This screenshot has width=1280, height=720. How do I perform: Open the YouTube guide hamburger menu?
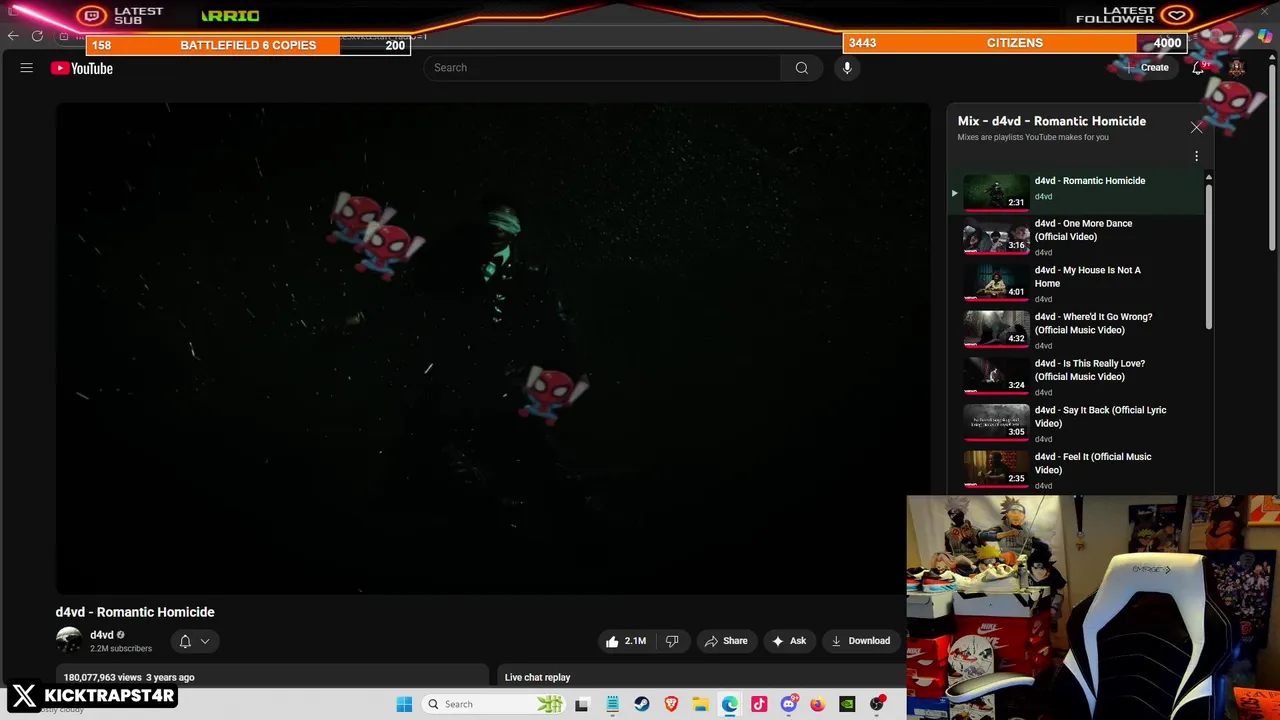[x=27, y=68]
